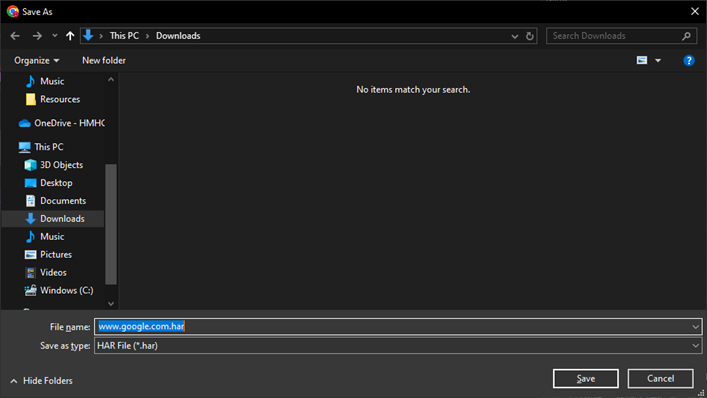The width and height of the screenshot is (707, 398).
Task: Click the Videos film icon
Action: (x=30, y=273)
